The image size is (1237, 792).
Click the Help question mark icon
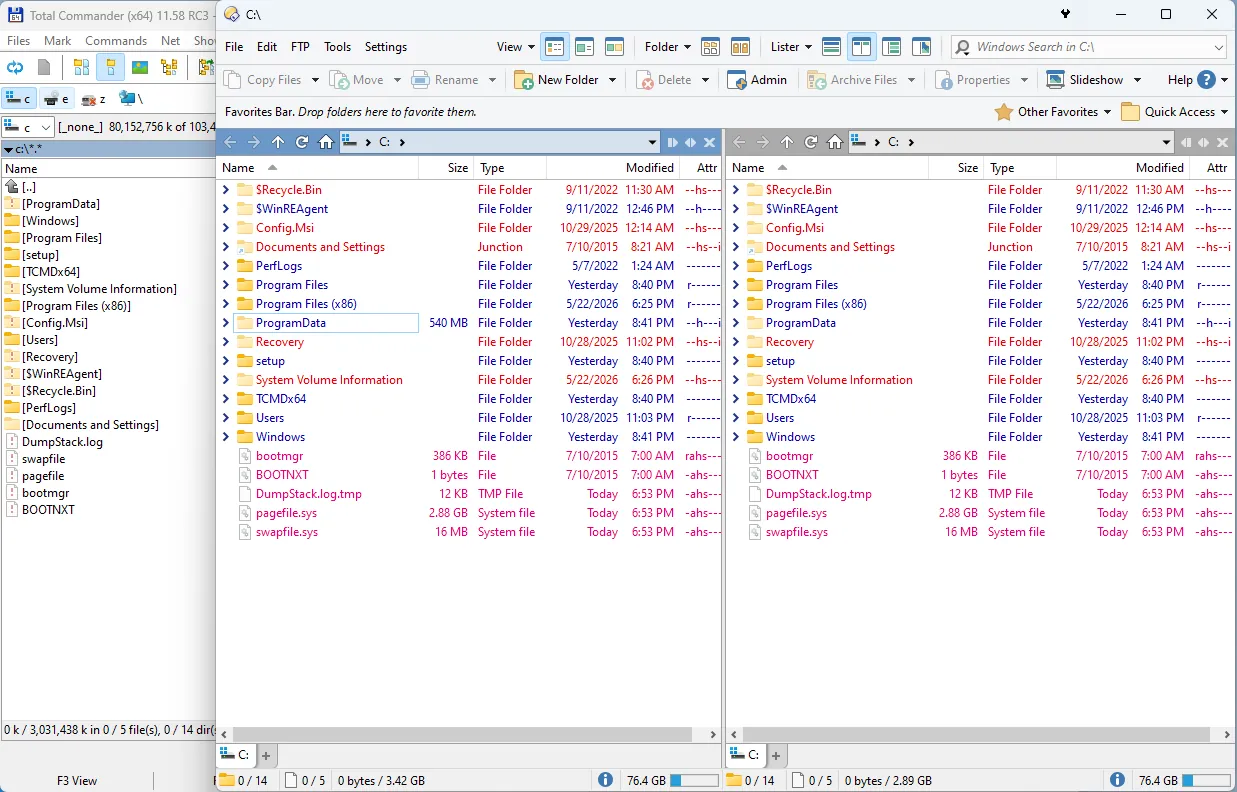coord(1206,80)
